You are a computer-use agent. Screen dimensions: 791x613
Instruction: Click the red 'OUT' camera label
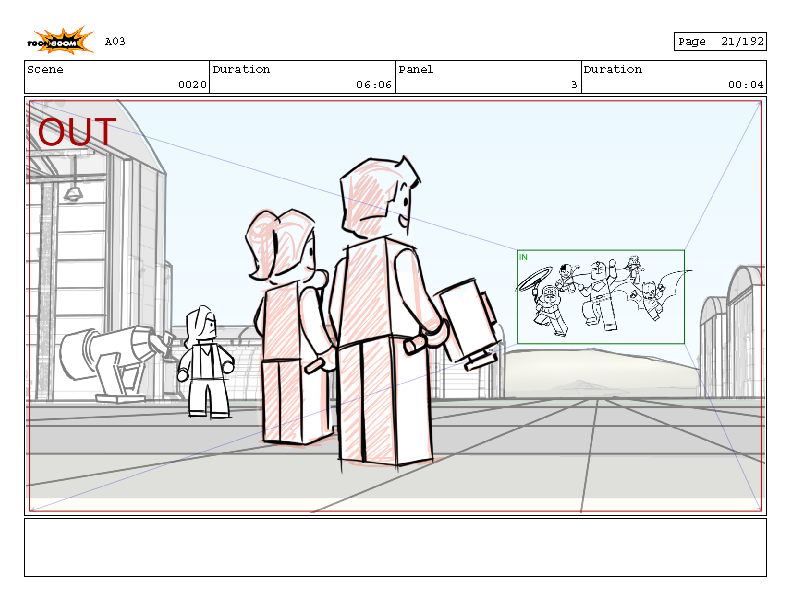click(x=77, y=132)
